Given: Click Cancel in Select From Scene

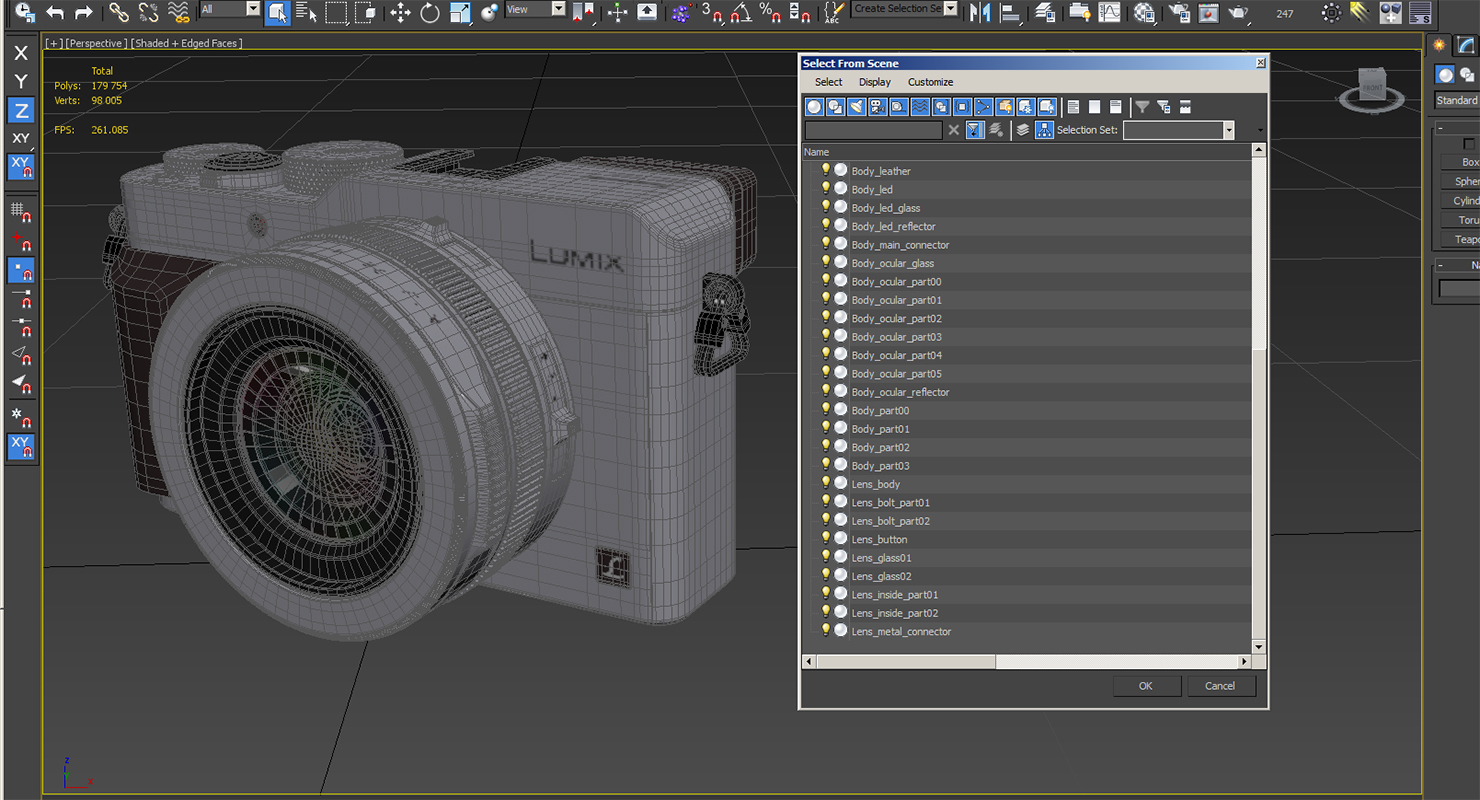Looking at the screenshot, I should pos(1220,686).
